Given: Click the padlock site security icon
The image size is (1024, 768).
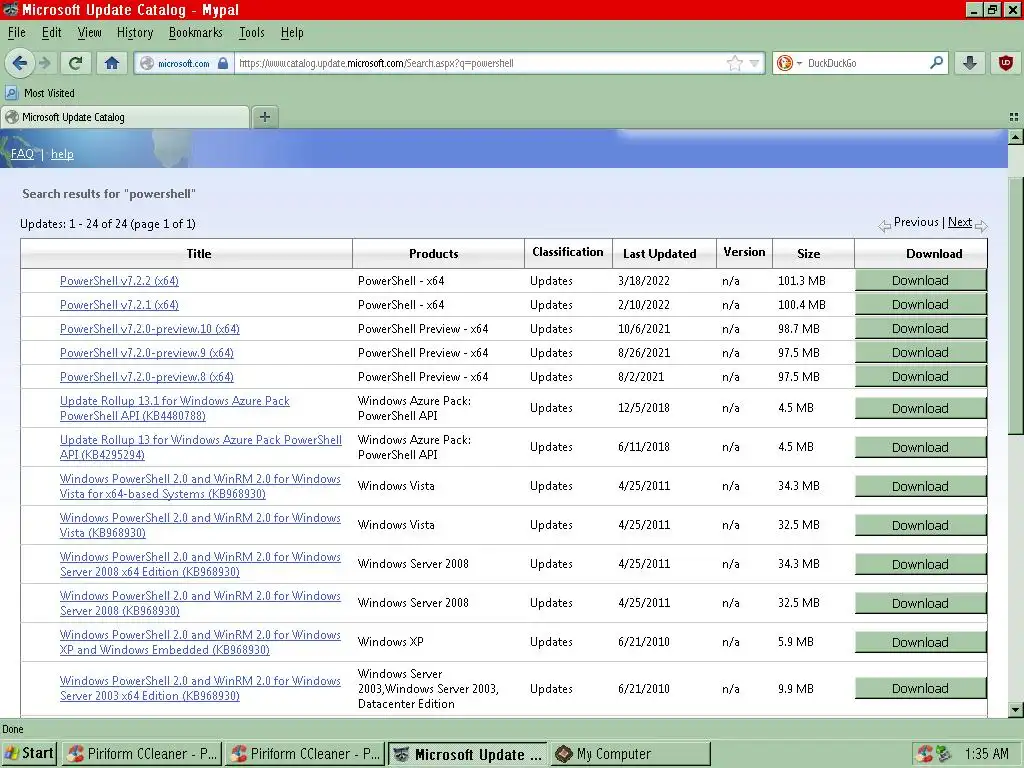Looking at the screenshot, I should (223, 63).
